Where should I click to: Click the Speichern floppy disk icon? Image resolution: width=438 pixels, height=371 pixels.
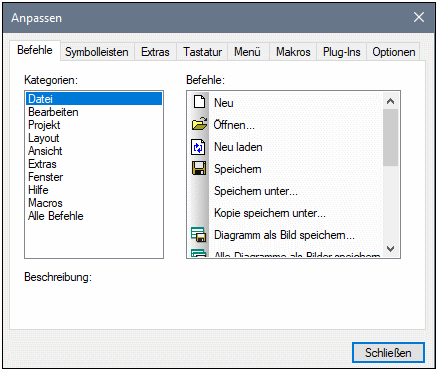click(x=199, y=168)
